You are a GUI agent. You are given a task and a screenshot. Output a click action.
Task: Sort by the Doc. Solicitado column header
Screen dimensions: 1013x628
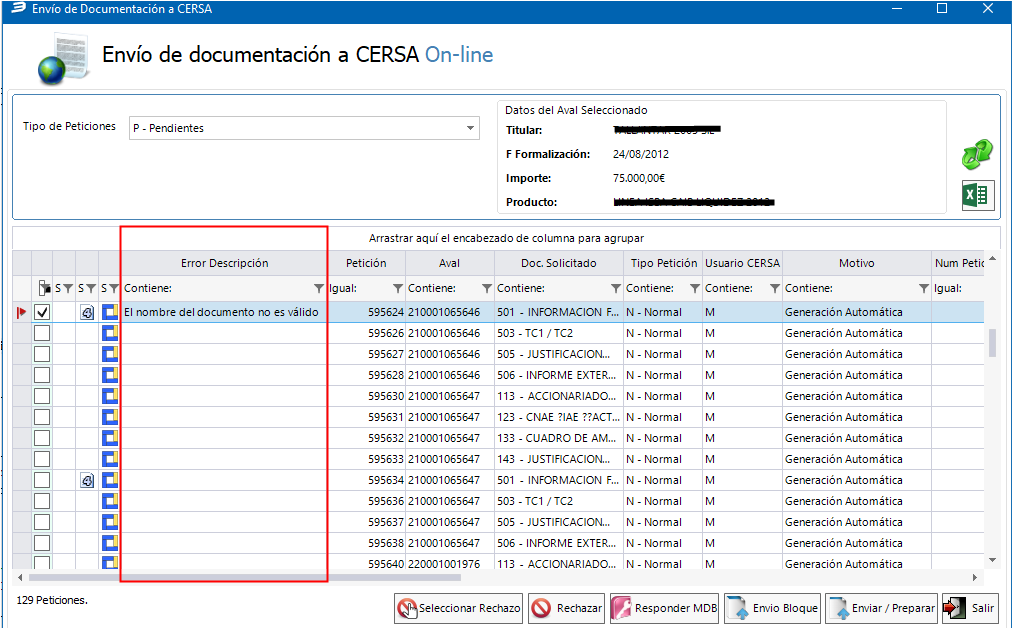(x=559, y=264)
